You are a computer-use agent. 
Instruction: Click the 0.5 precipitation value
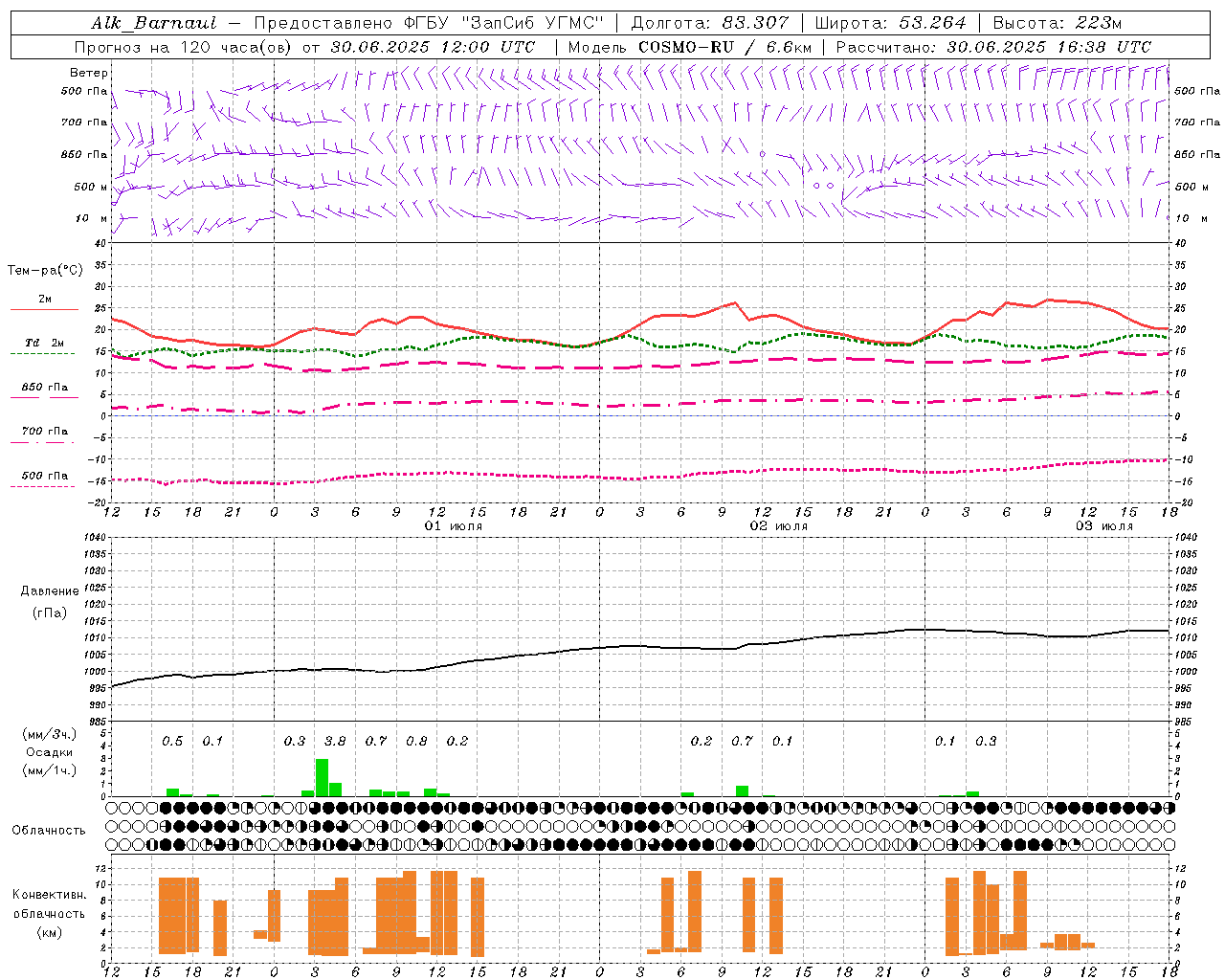click(172, 741)
